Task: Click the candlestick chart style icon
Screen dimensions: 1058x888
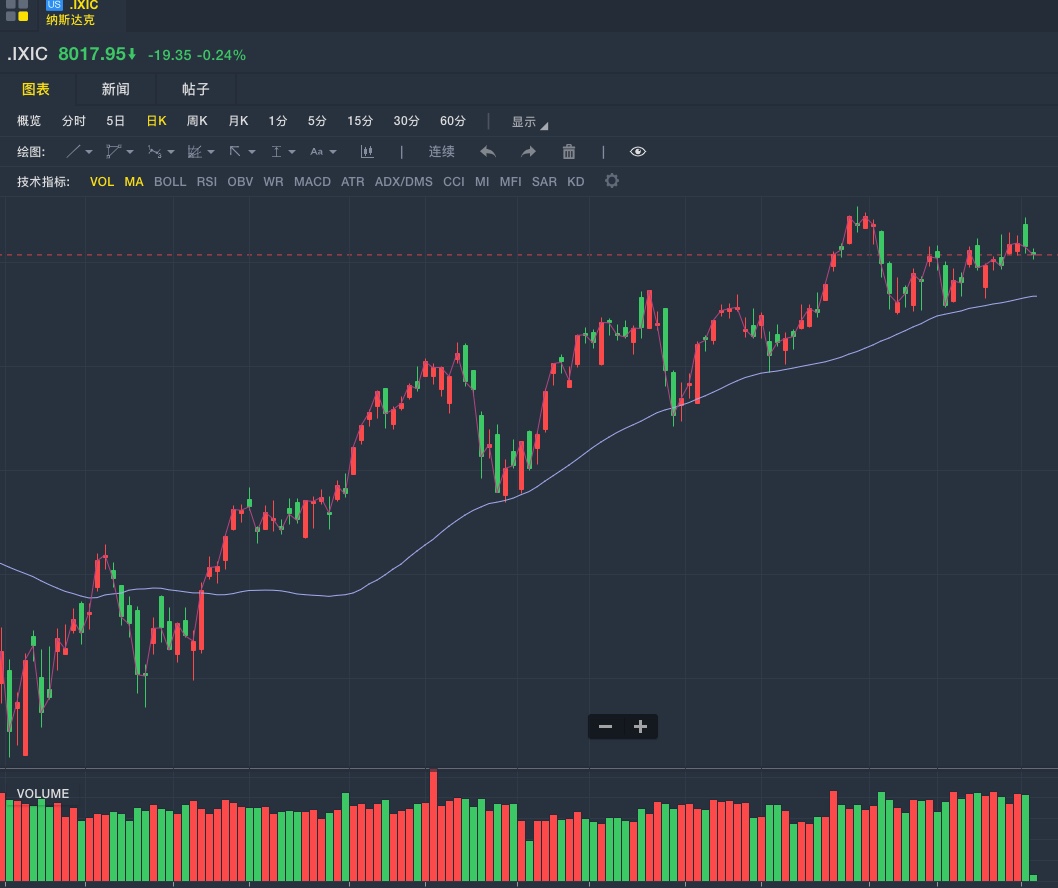Action: click(367, 152)
